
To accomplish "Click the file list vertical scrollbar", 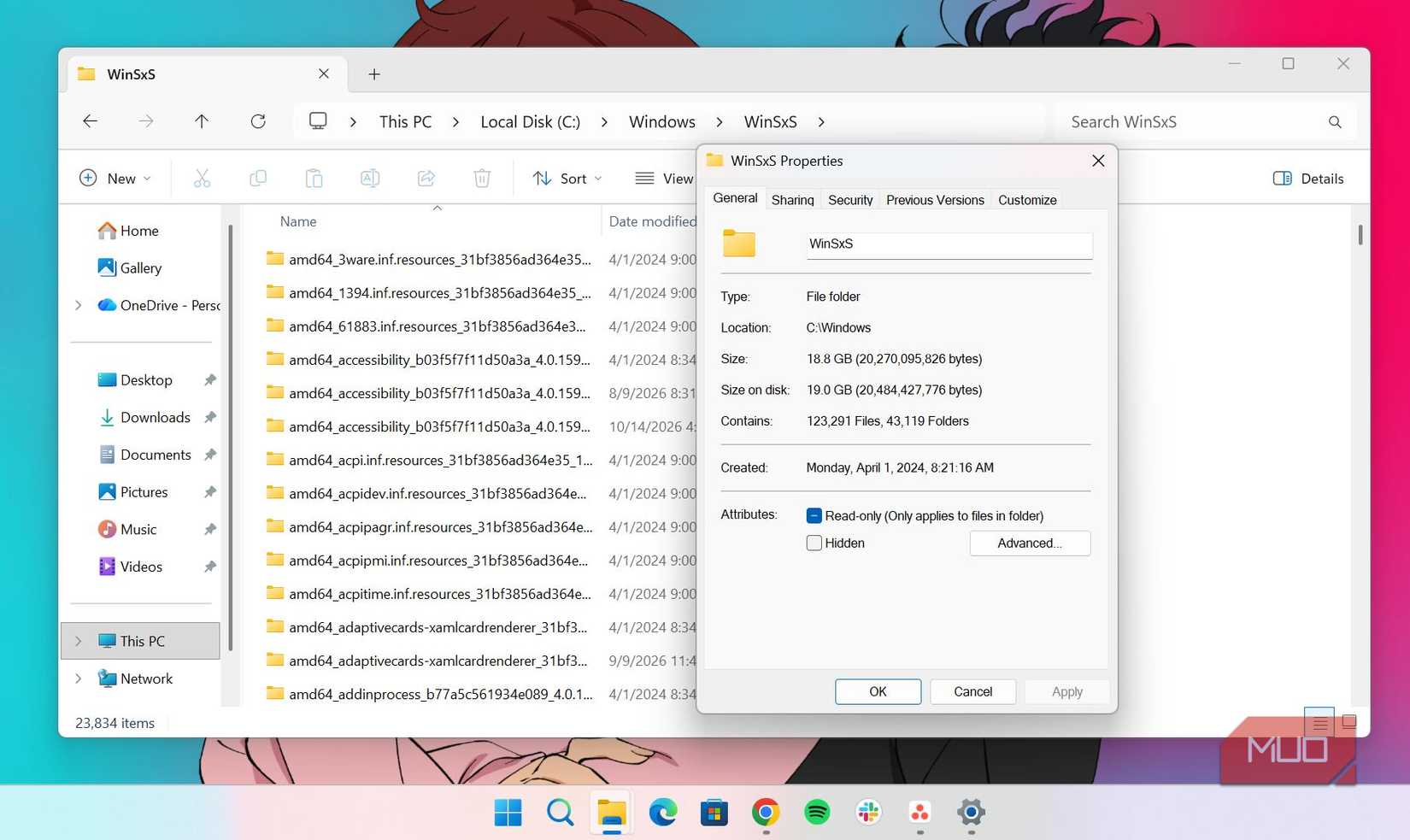I will [1360, 234].
